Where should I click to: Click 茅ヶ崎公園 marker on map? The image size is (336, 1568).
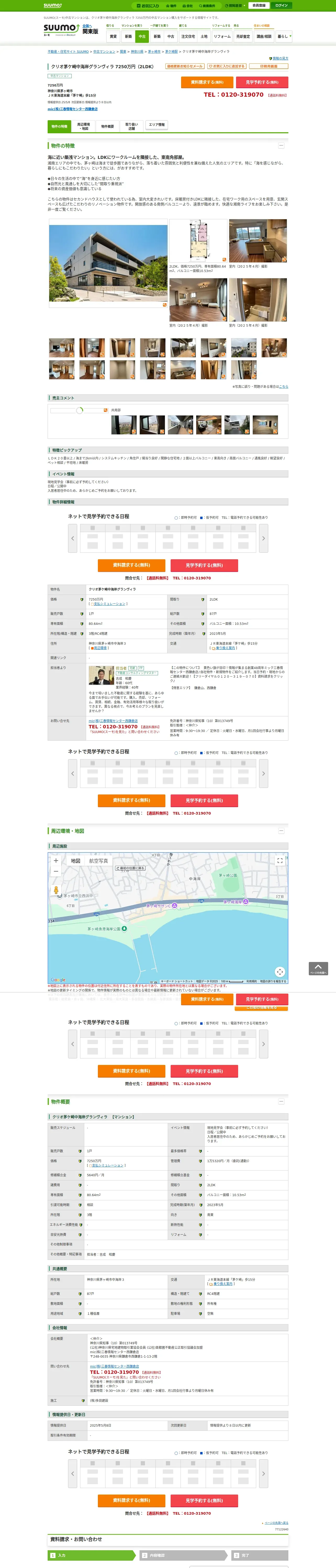pyautogui.click(x=228, y=875)
